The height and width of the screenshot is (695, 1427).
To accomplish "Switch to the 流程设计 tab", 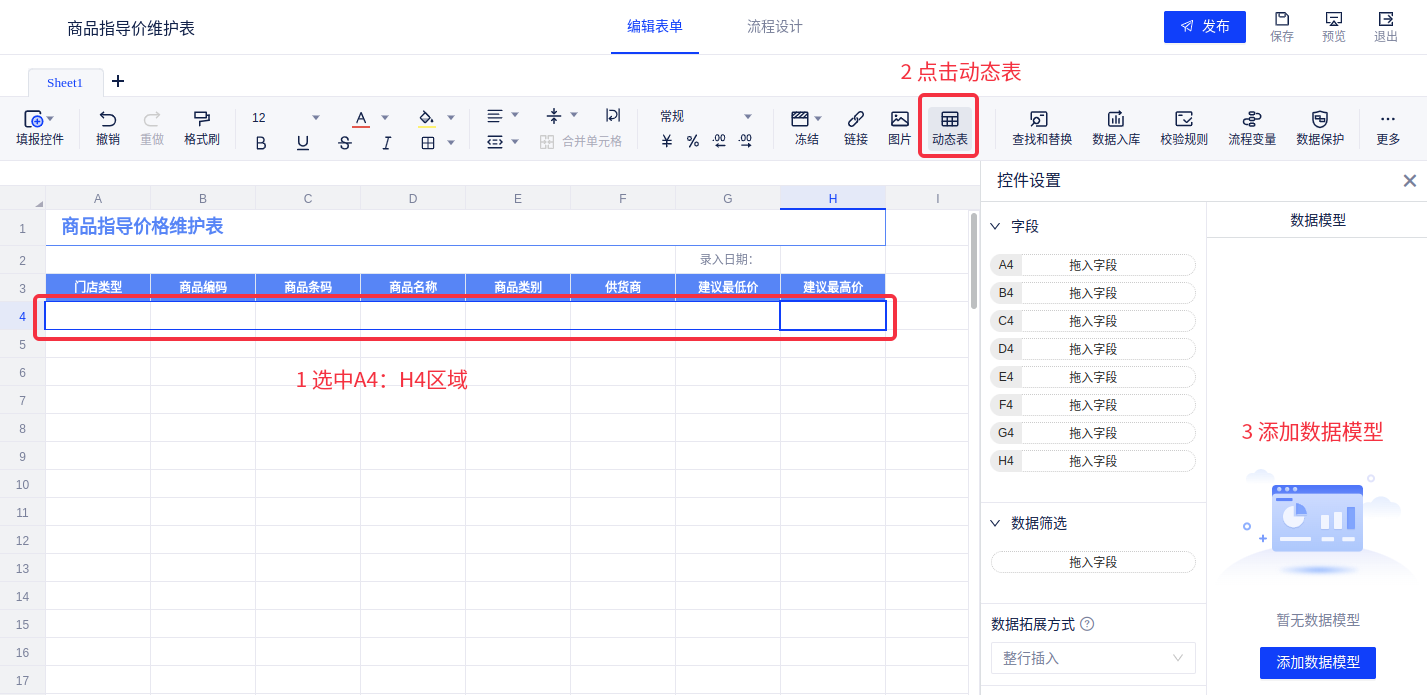I will pos(774,27).
